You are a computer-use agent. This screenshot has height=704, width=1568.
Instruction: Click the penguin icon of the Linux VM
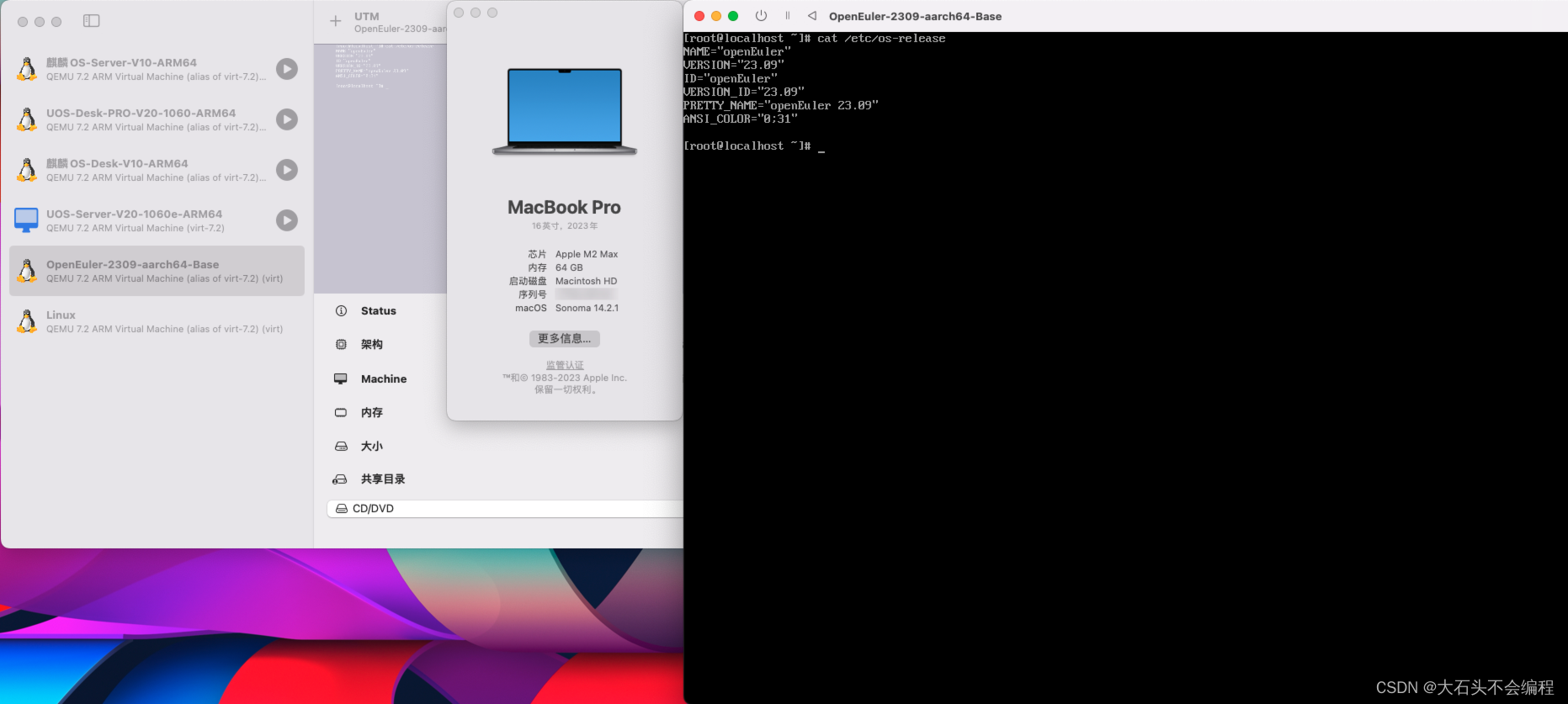pos(27,321)
